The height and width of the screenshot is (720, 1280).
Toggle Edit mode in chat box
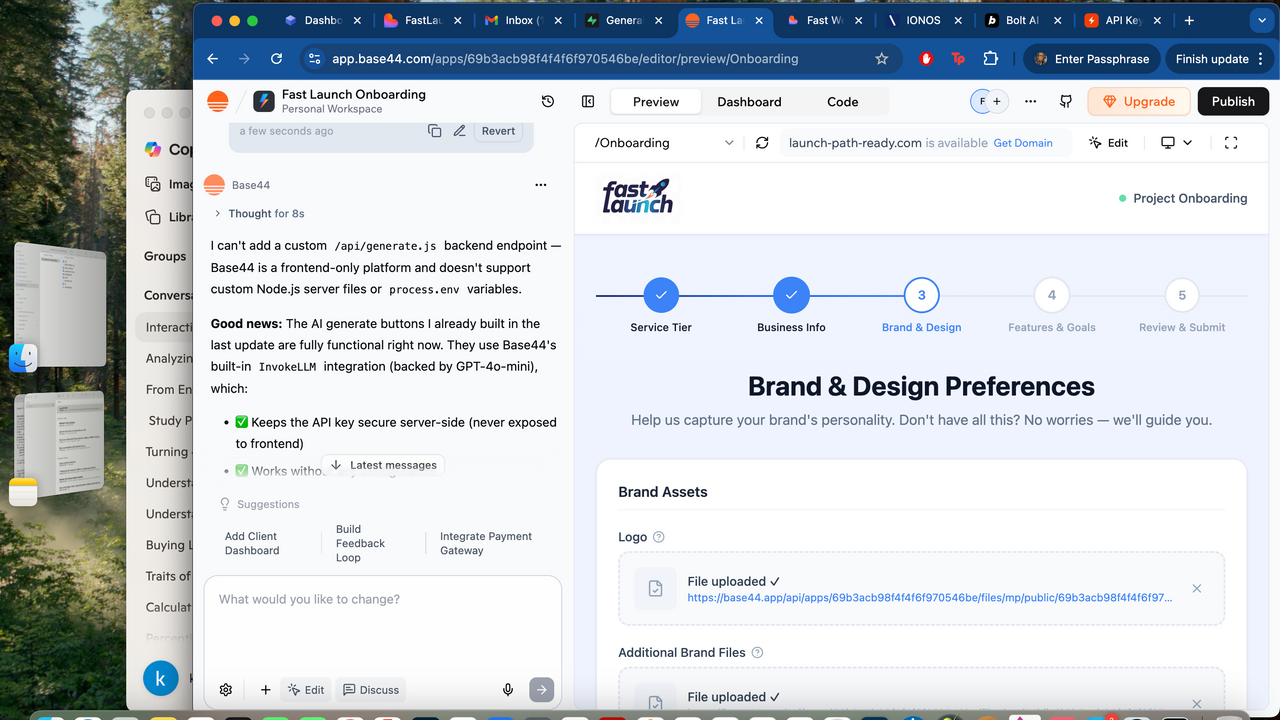click(x=306, y=689)
